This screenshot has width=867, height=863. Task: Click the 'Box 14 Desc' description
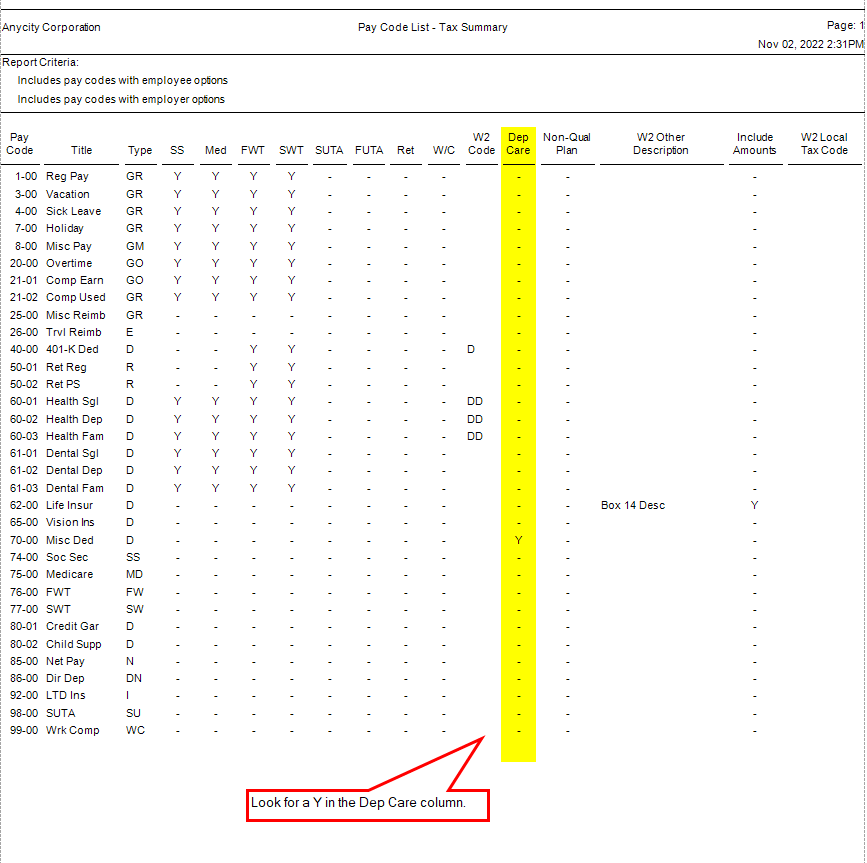(633, 505)
